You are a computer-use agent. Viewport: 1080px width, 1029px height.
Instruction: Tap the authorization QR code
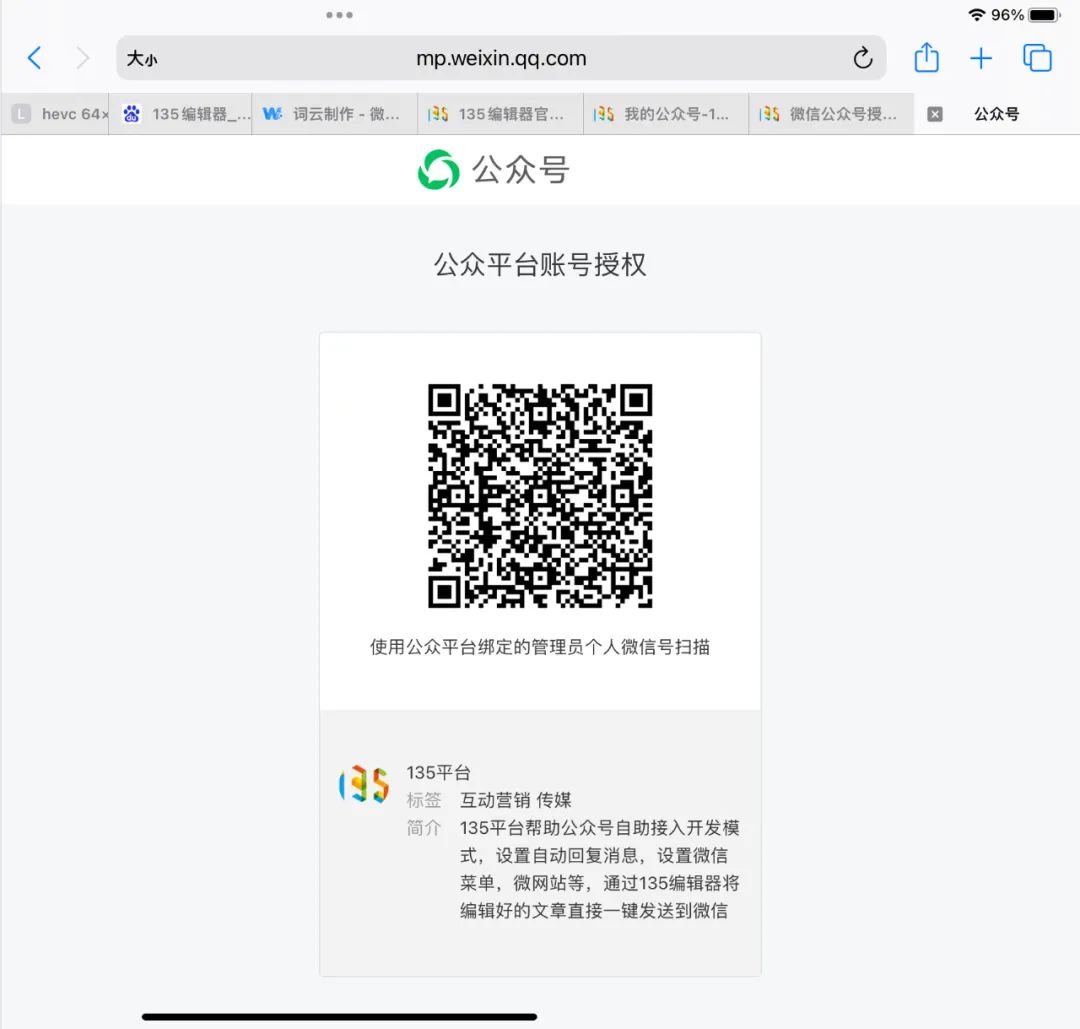(x=540, y=496)
